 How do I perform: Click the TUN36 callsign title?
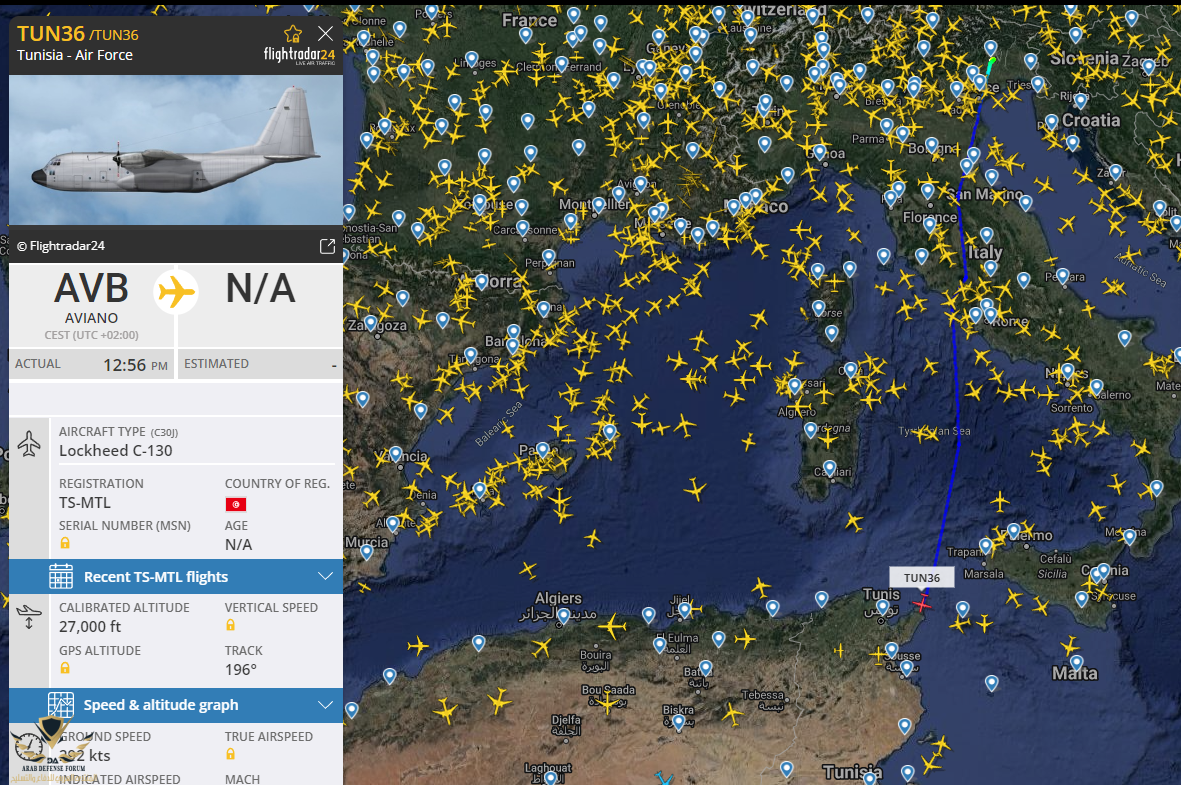[x=50, y=34]
